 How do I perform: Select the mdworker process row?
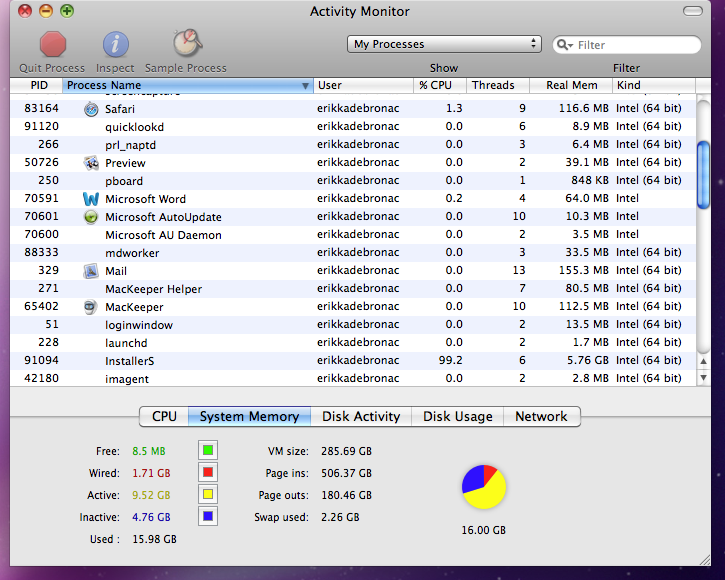353,253
